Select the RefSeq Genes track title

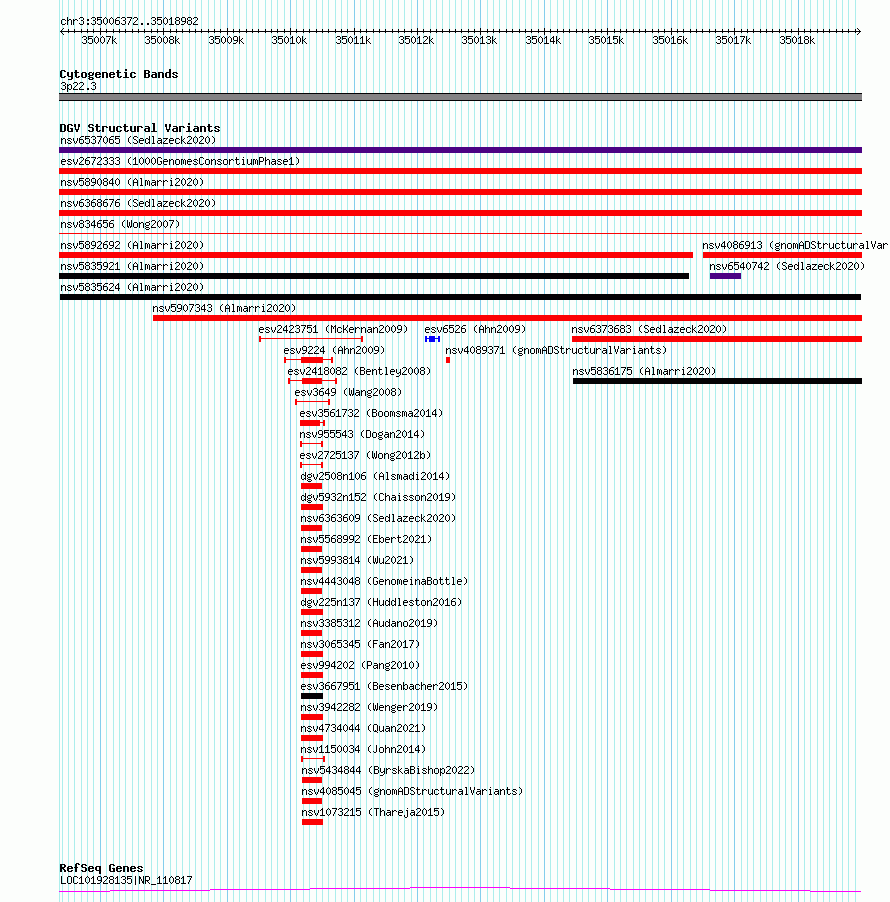coord(101,868)
